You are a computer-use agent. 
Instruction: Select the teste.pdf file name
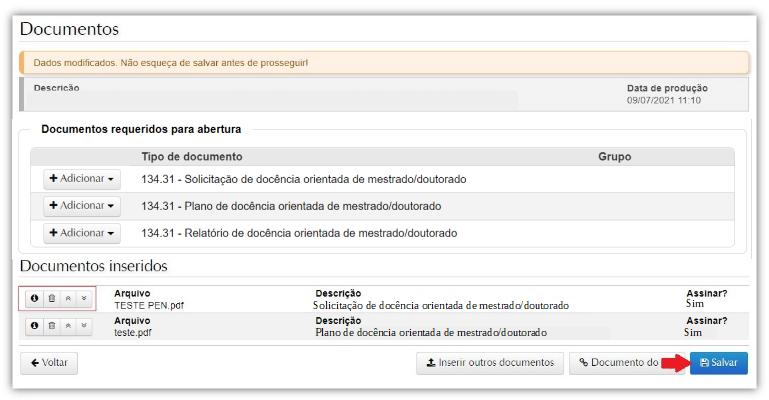(133, 332)
